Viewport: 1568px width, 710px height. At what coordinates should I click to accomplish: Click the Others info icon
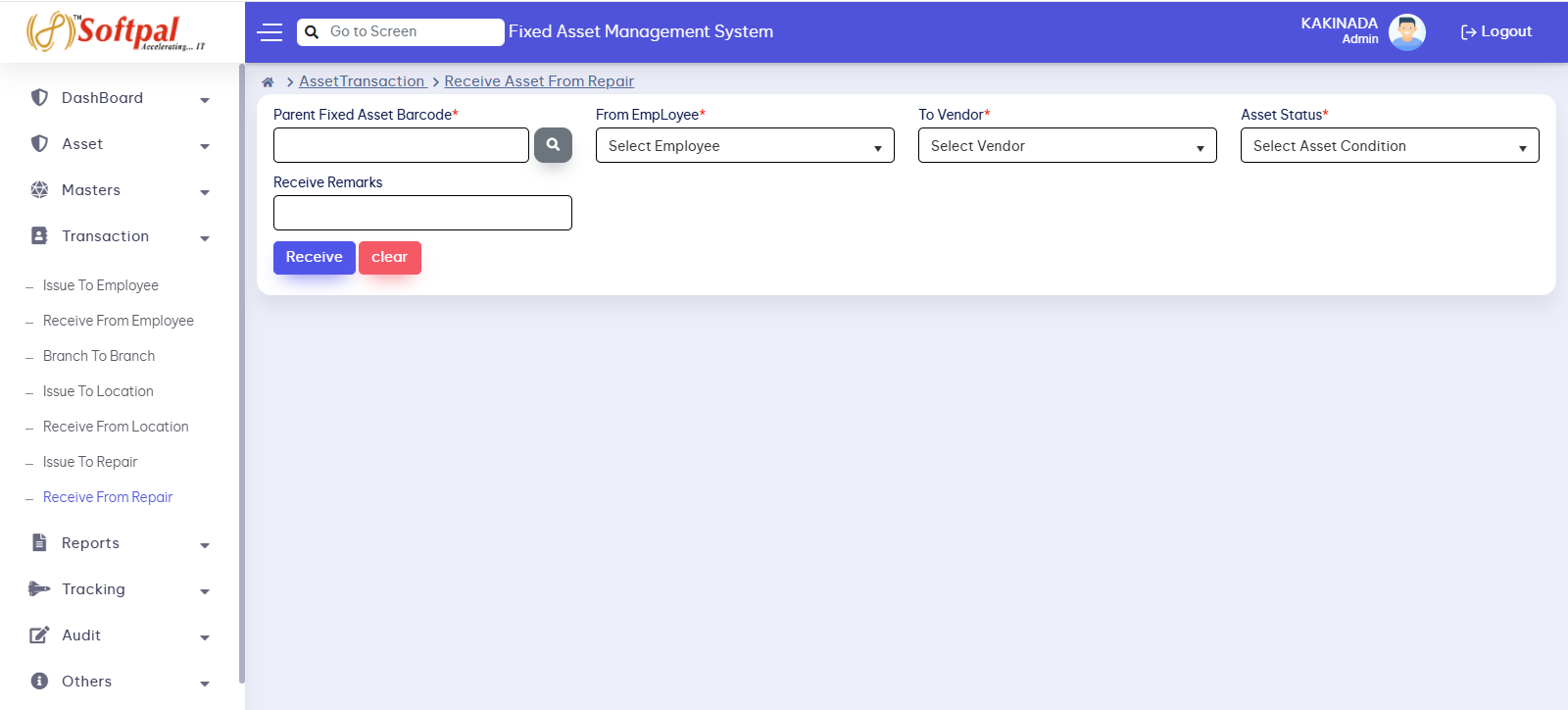(39, 682)
